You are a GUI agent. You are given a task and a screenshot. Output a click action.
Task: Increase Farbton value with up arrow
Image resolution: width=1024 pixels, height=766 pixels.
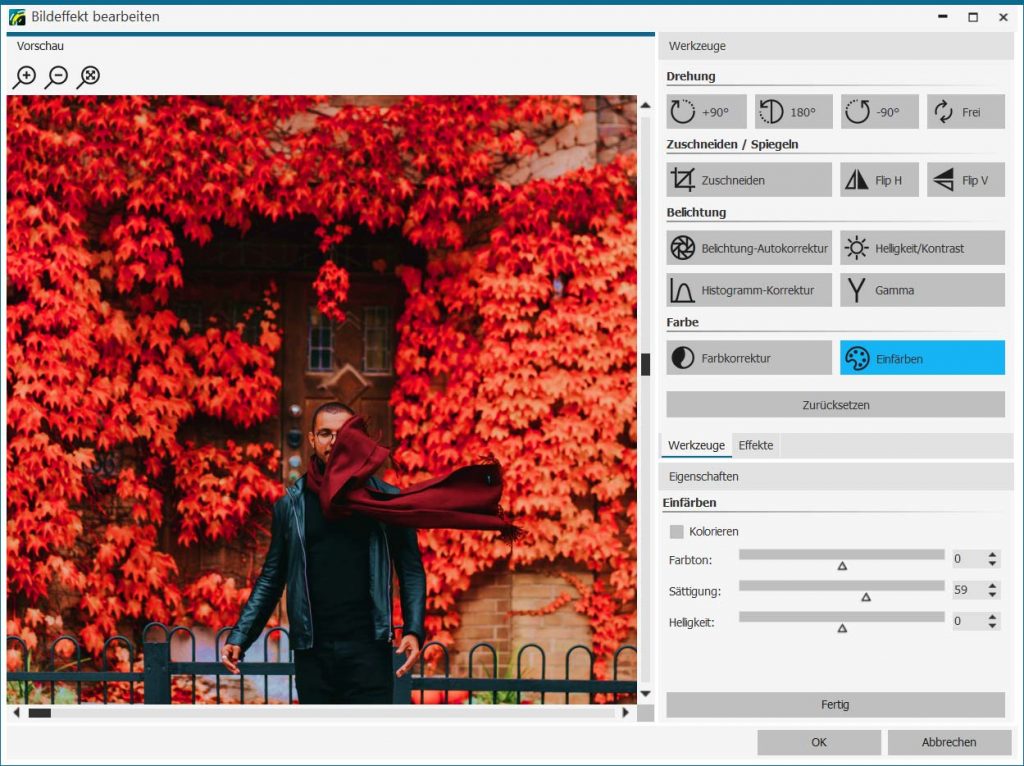pos(992,555)
